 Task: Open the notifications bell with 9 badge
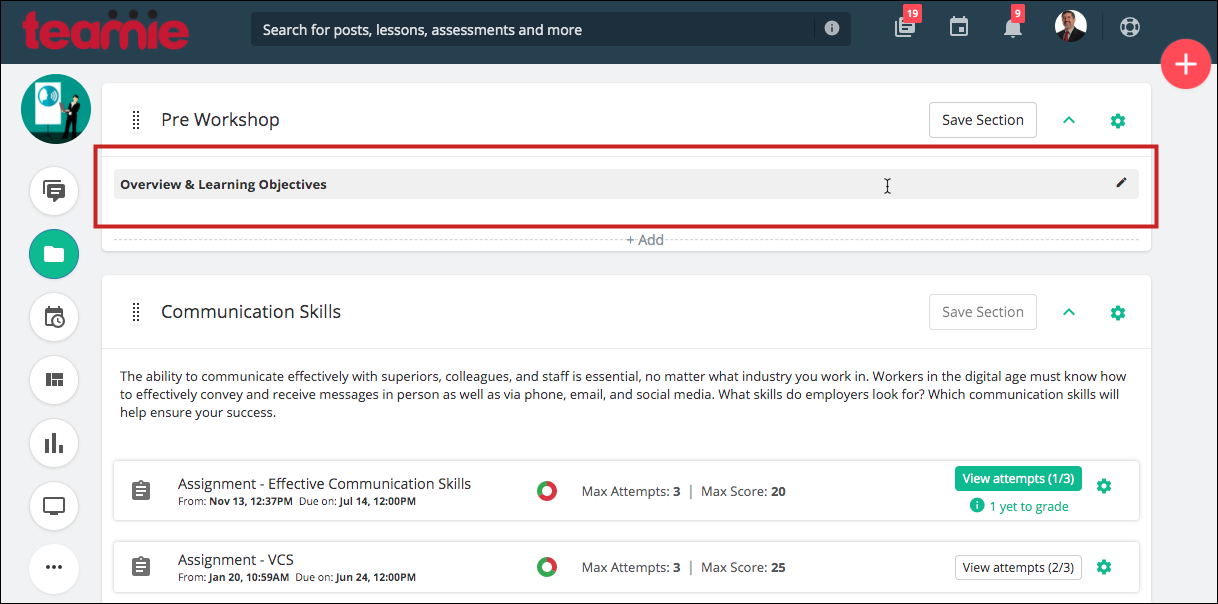tap(1012, 27)
